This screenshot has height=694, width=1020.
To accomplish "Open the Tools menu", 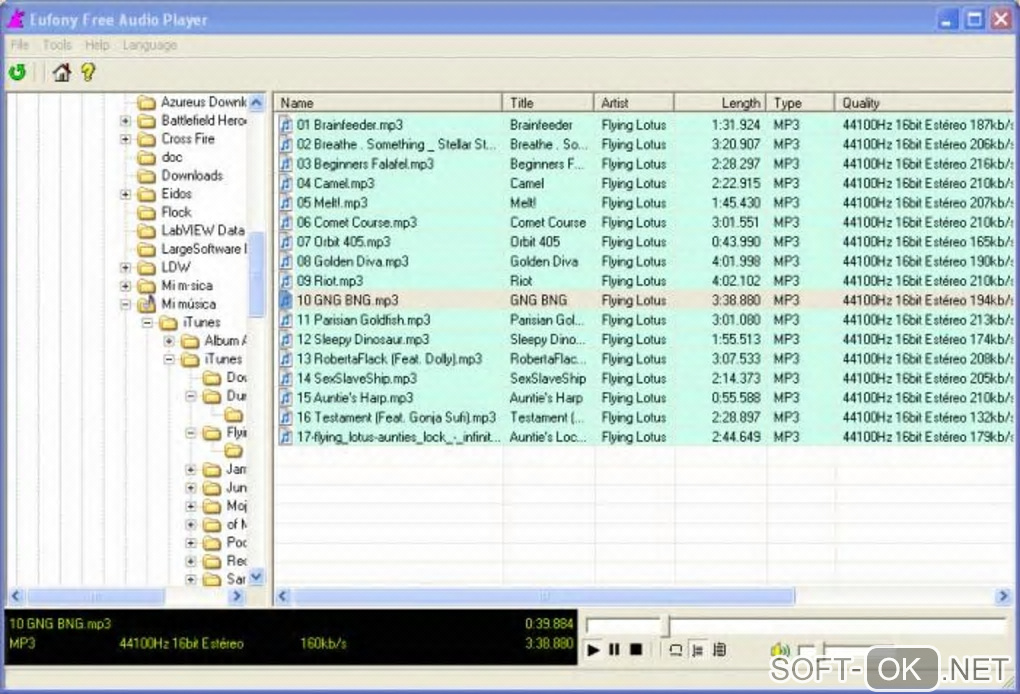I will tap(57, 45).
